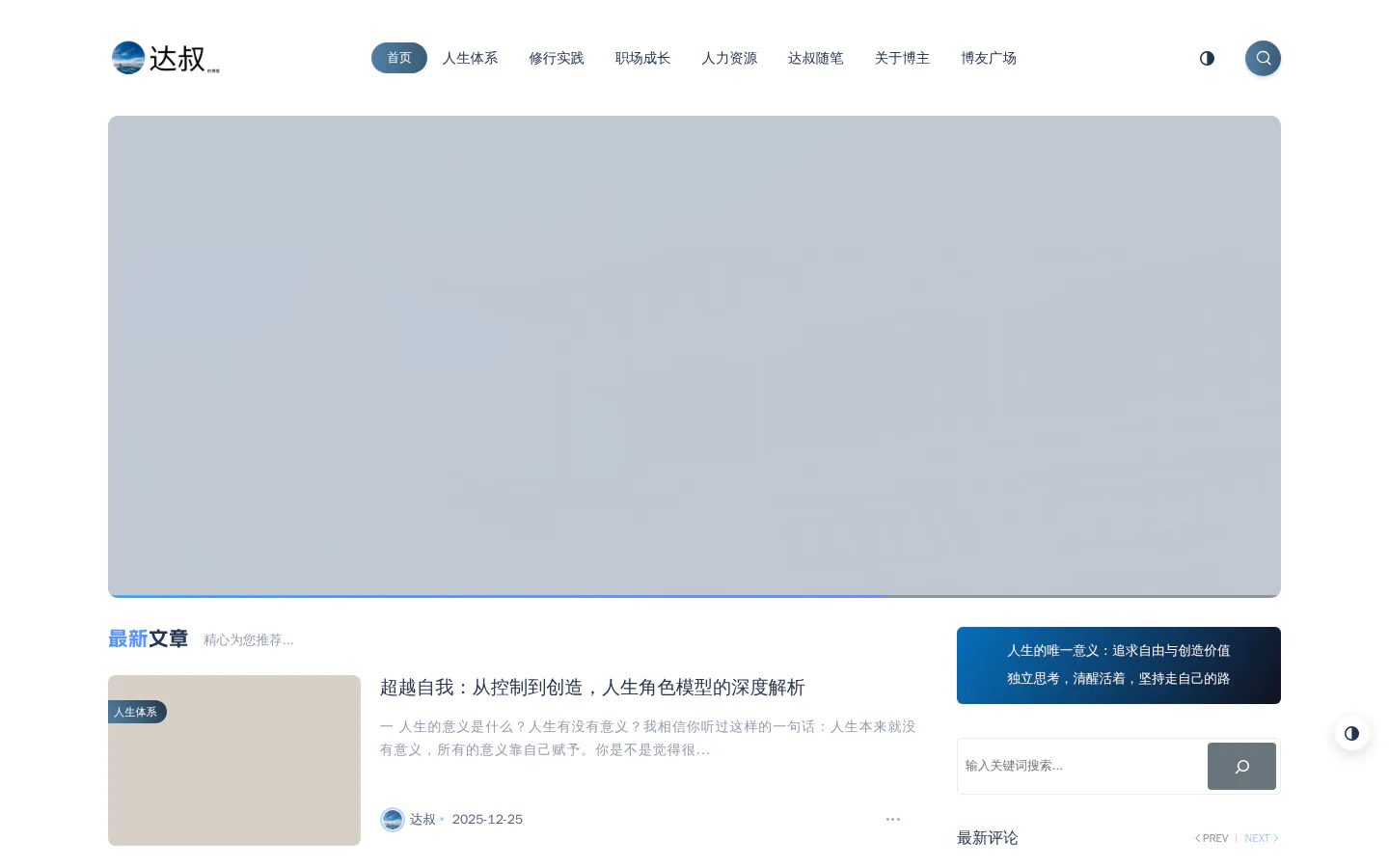Click the banner slide progress bar
The height and width of the screenshot is (868, 1389).
pos(694,596)
